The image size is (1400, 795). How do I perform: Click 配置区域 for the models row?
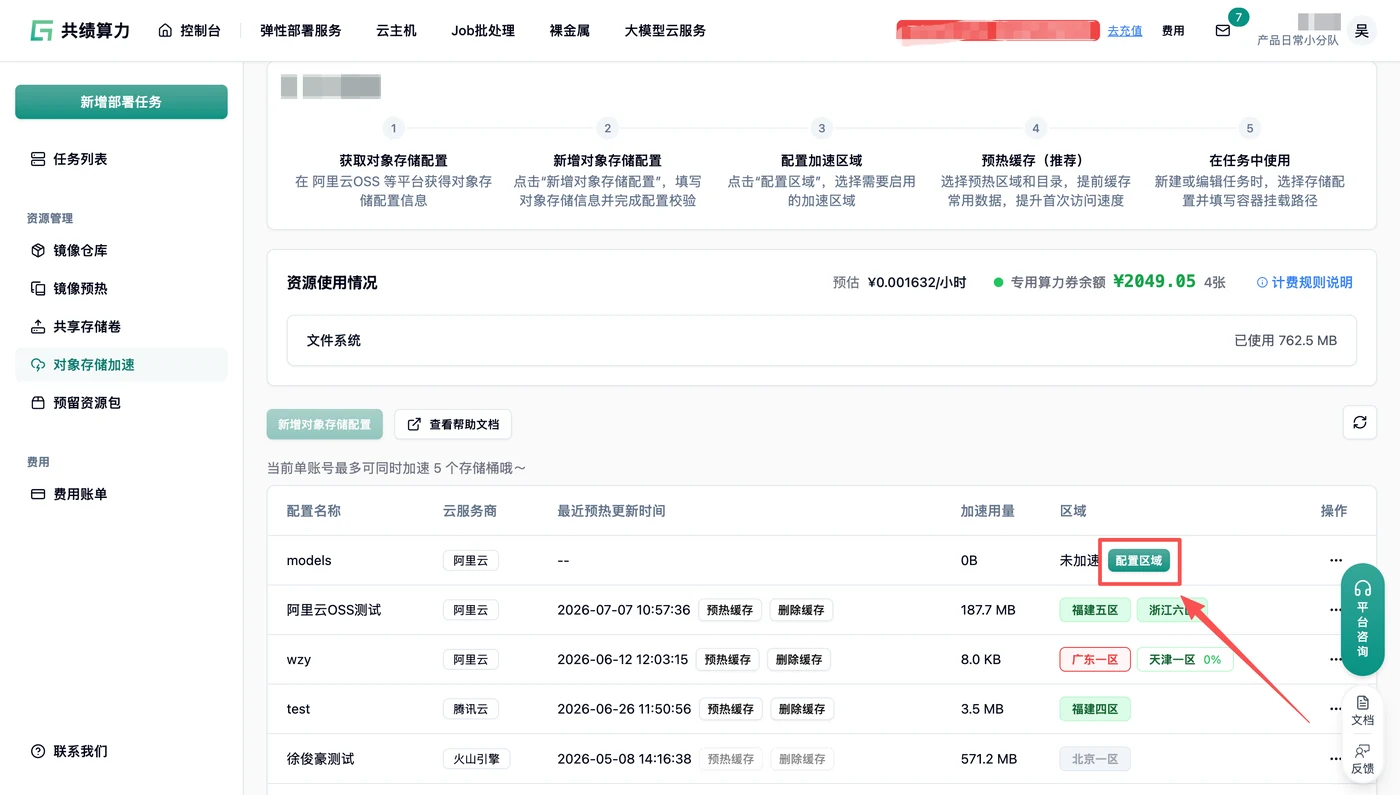[x=1139, y=561]
